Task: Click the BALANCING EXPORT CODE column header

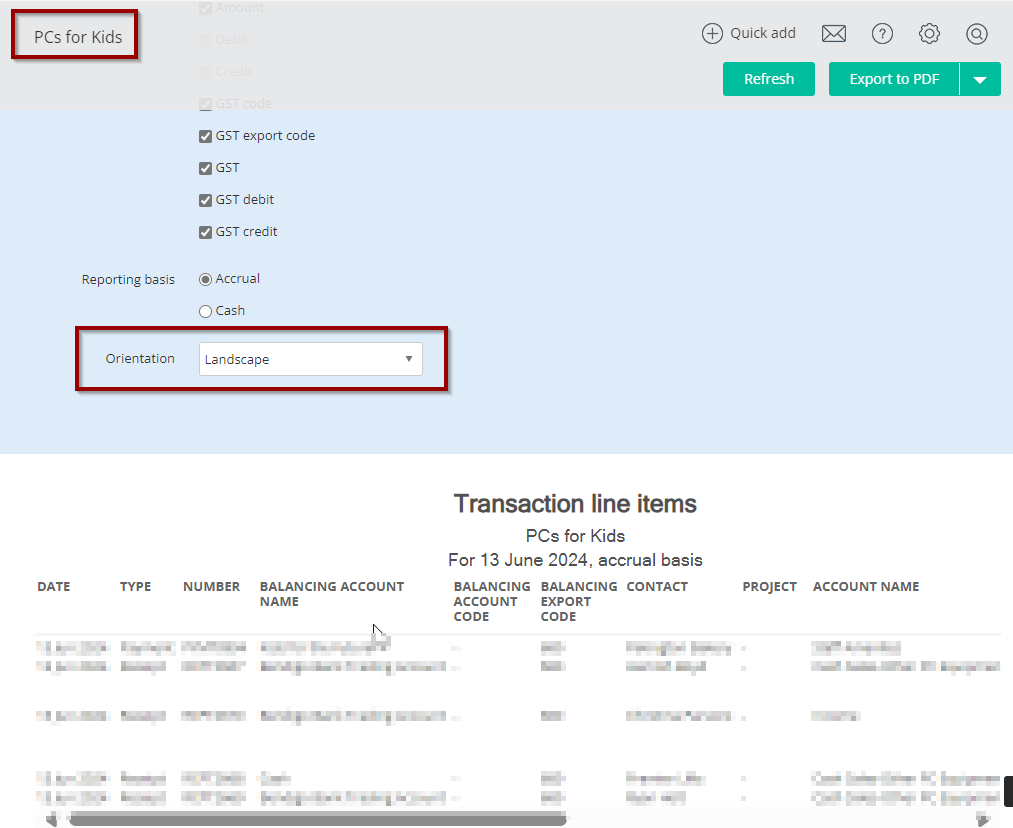Action: [x=579, y=601]
